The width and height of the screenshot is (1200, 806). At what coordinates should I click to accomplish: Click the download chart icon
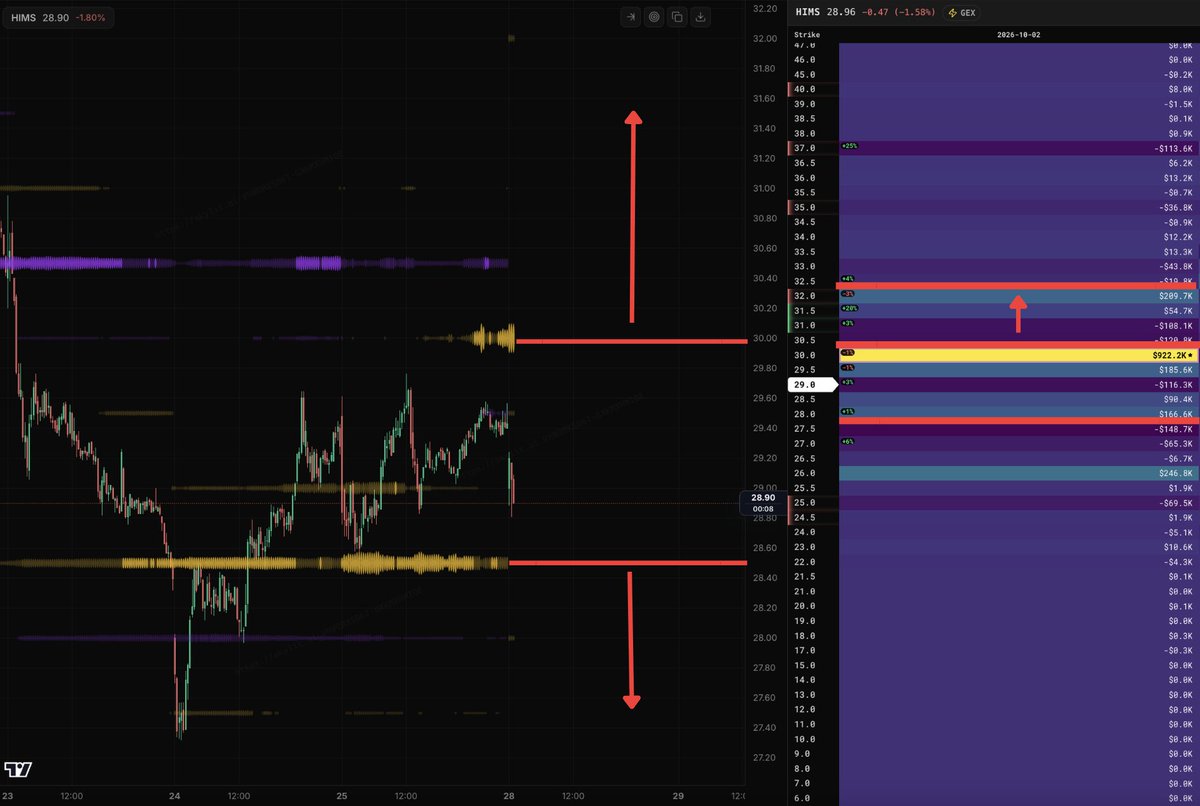pyautogui.click(x=701, y=17)
